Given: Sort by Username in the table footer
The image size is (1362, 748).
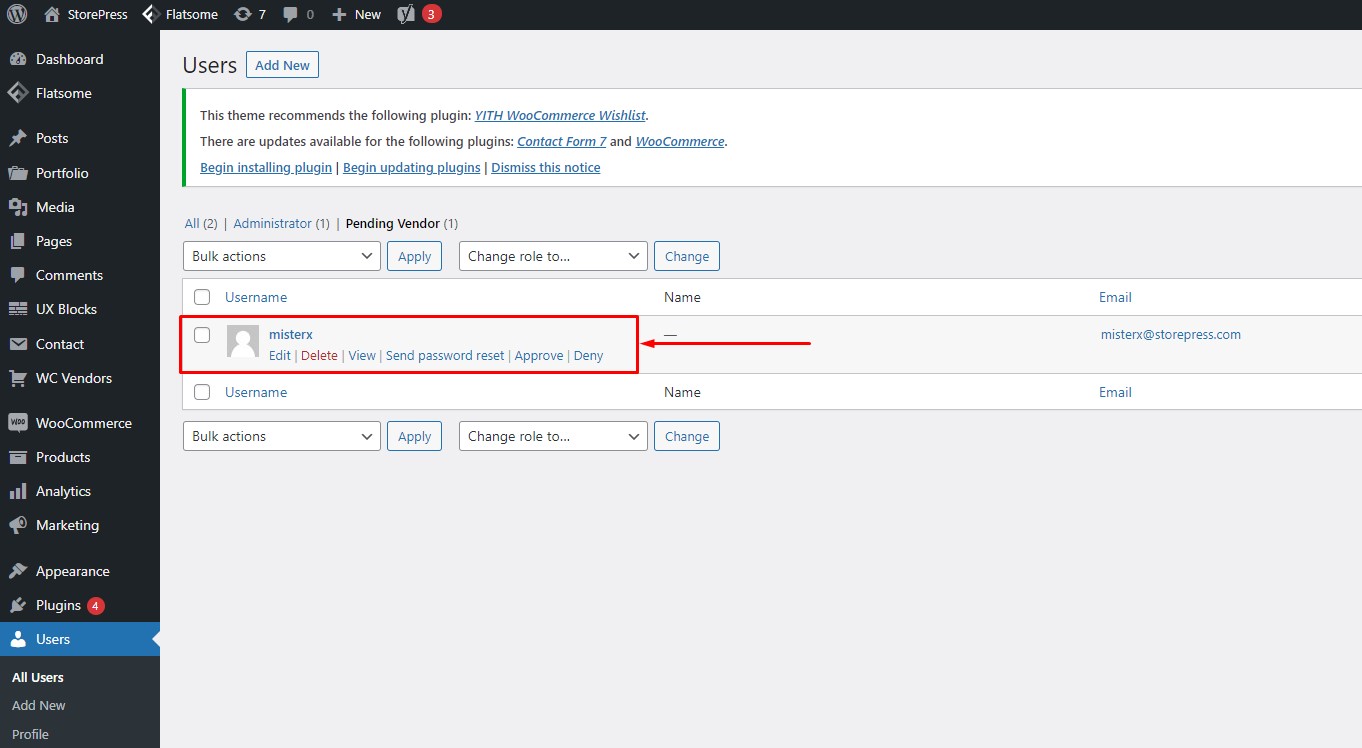Looking at the screenshot, I should click(256, 392).
